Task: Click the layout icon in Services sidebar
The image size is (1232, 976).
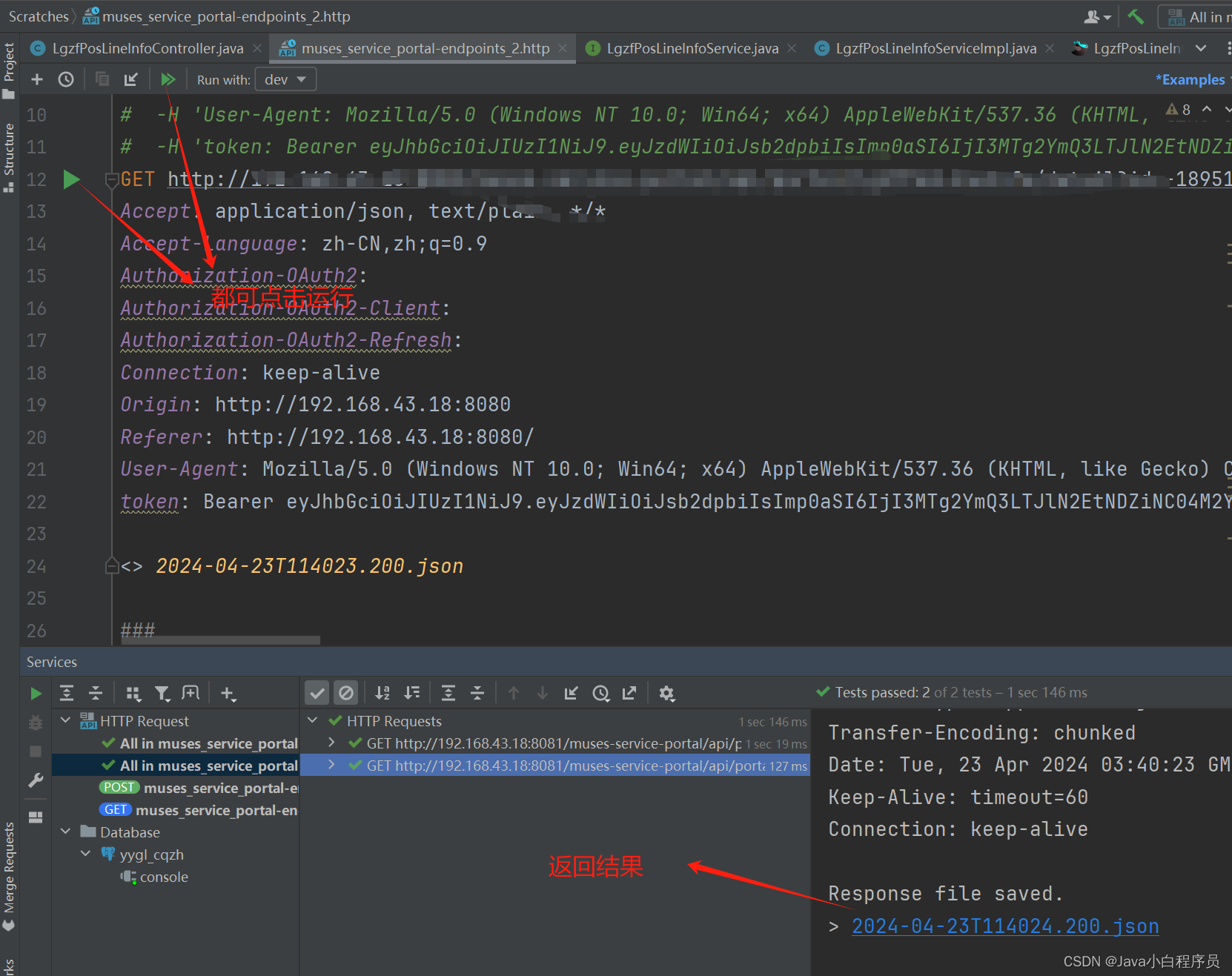Action: 36,817
